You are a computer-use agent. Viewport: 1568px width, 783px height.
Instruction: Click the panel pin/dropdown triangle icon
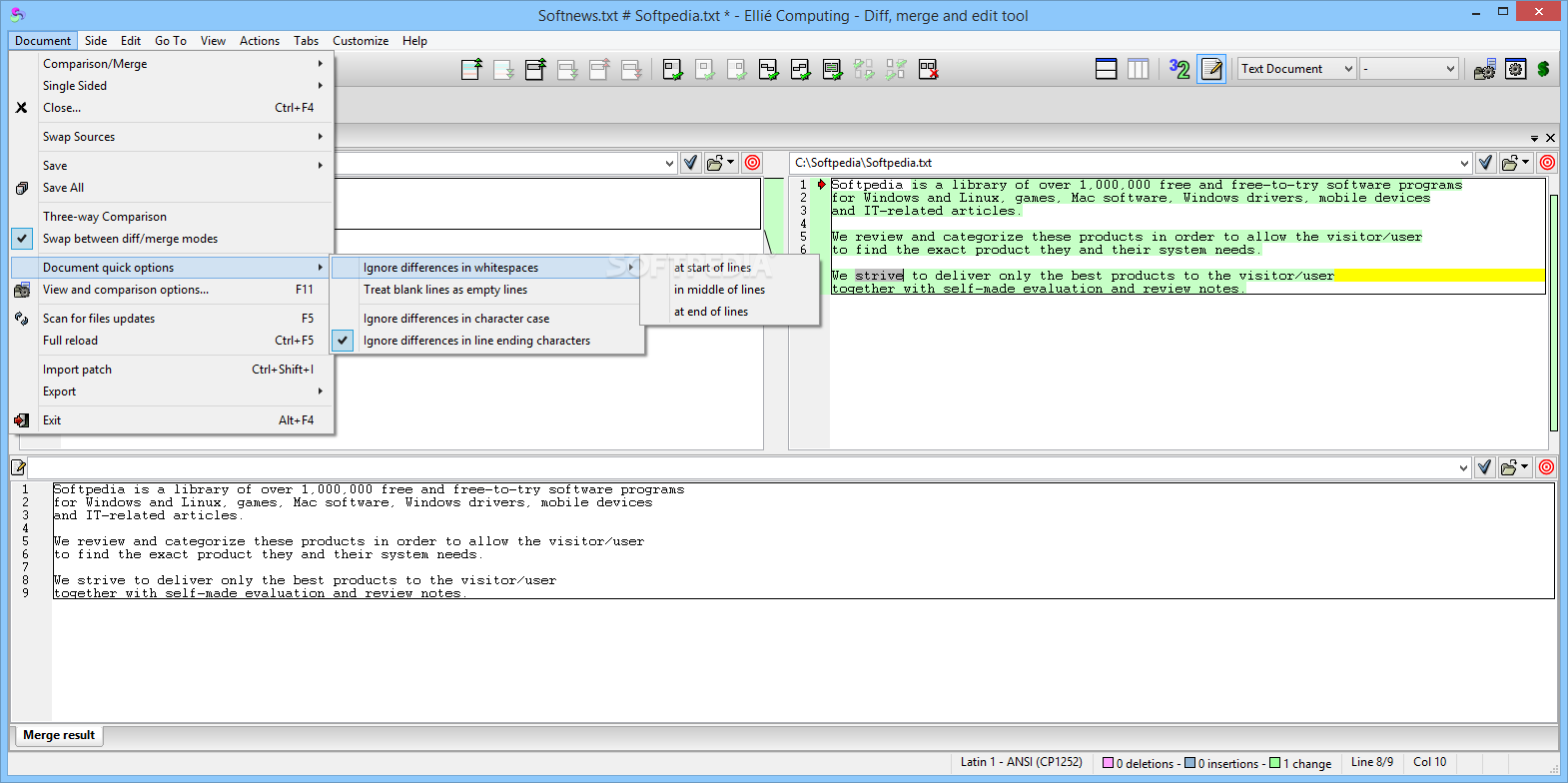[1534, 138]
